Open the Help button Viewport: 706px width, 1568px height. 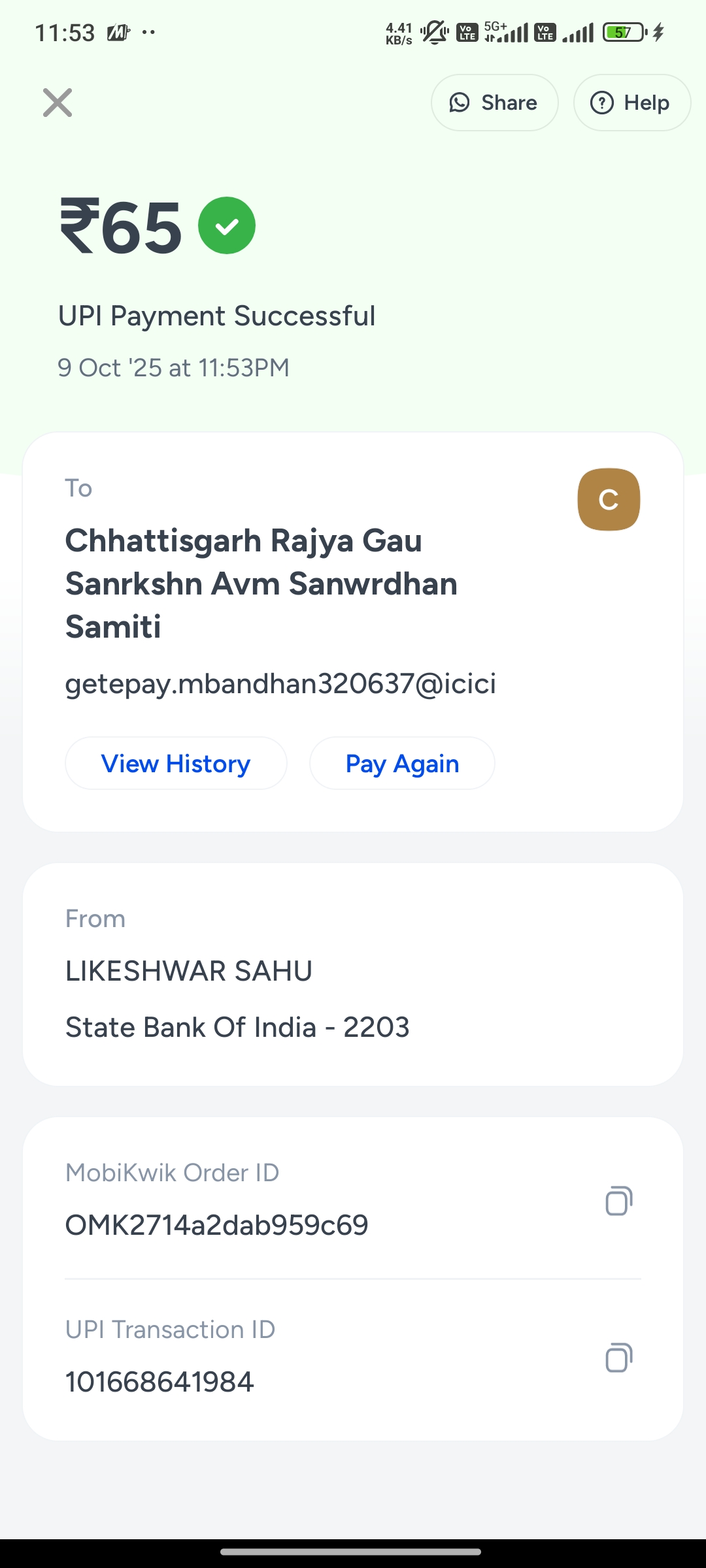click(x=631, y=103)
